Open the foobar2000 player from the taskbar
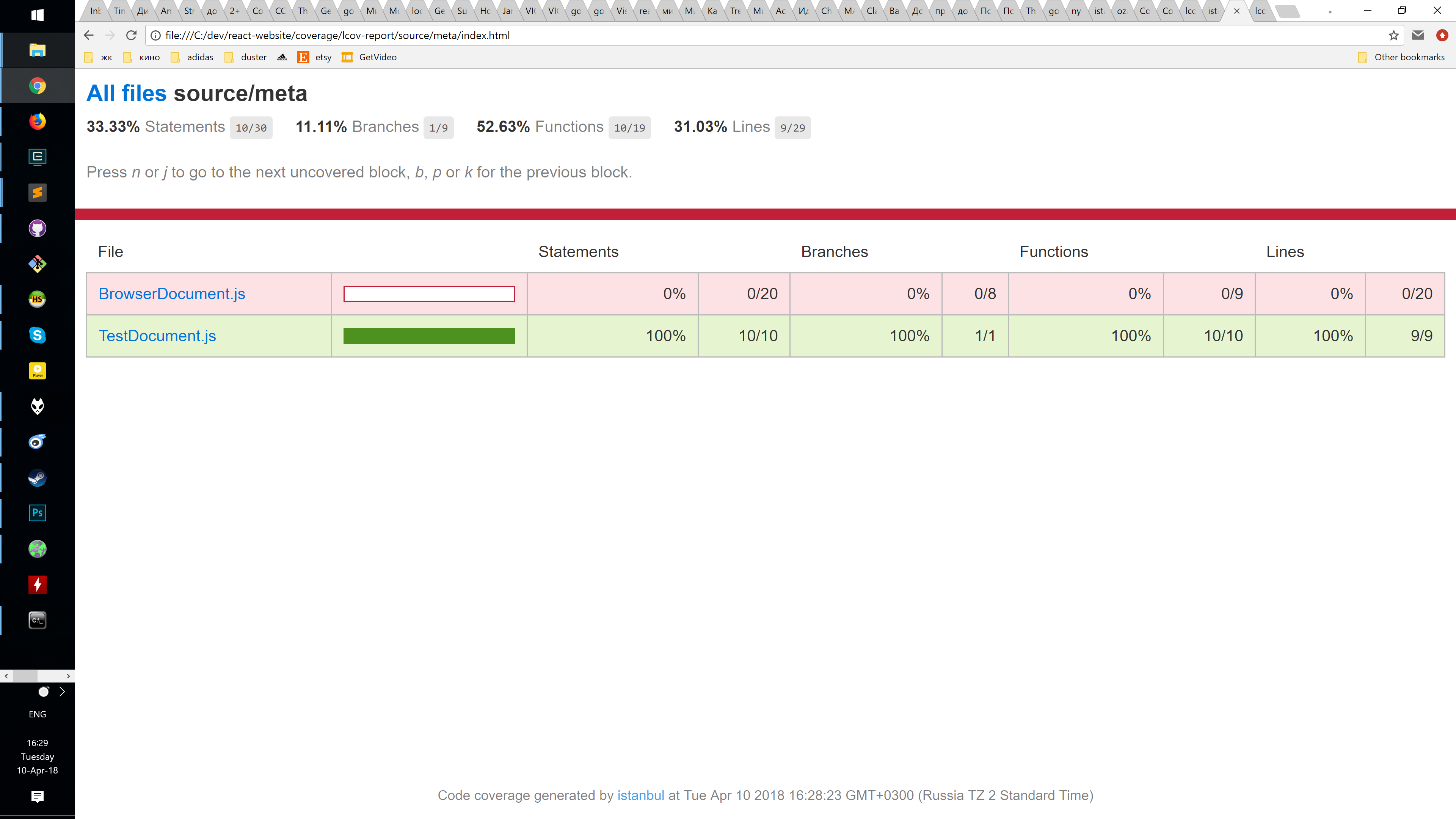Screen dimensions: 1456x819 click(37, 406)
